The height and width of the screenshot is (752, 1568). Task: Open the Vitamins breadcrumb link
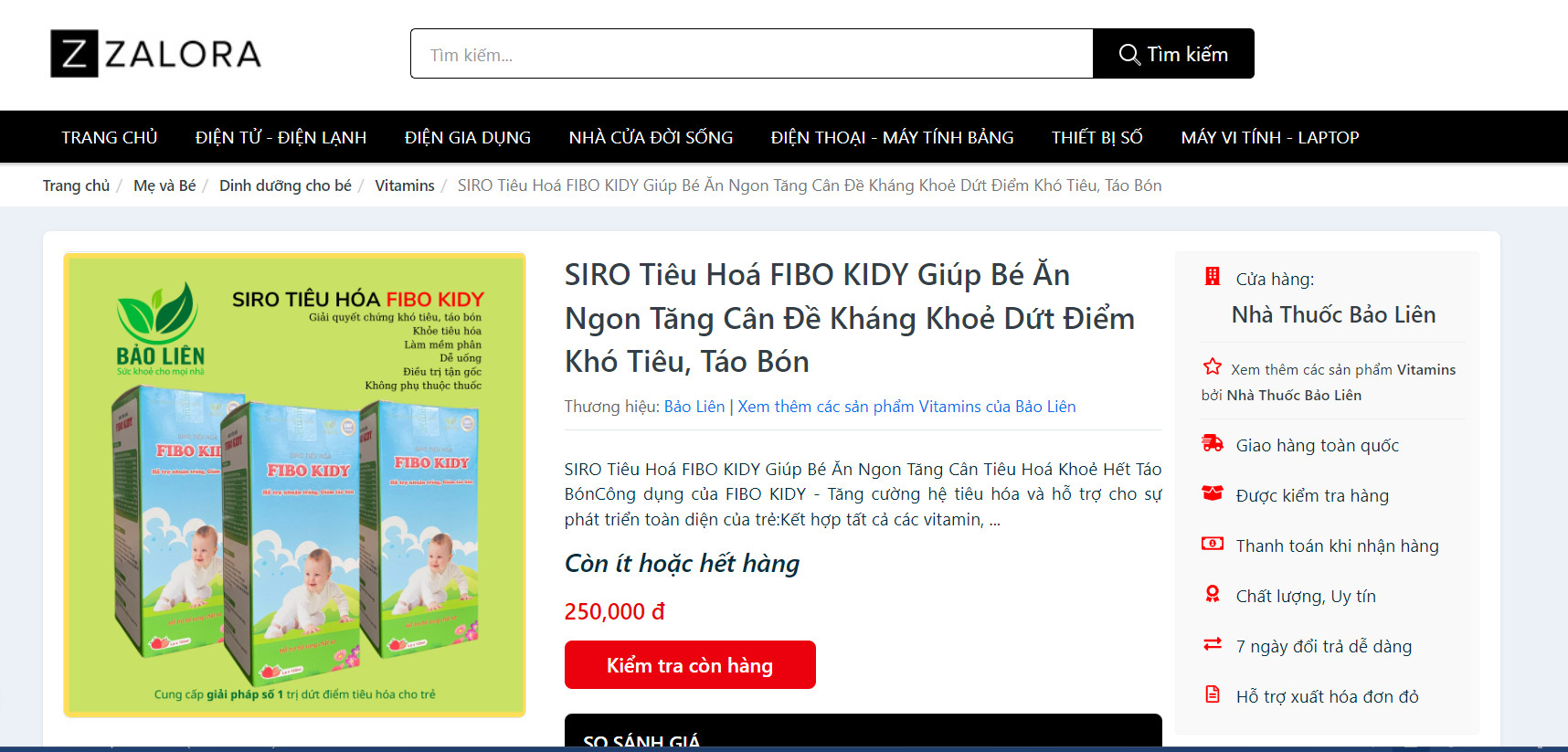click(x=405, y=185)
